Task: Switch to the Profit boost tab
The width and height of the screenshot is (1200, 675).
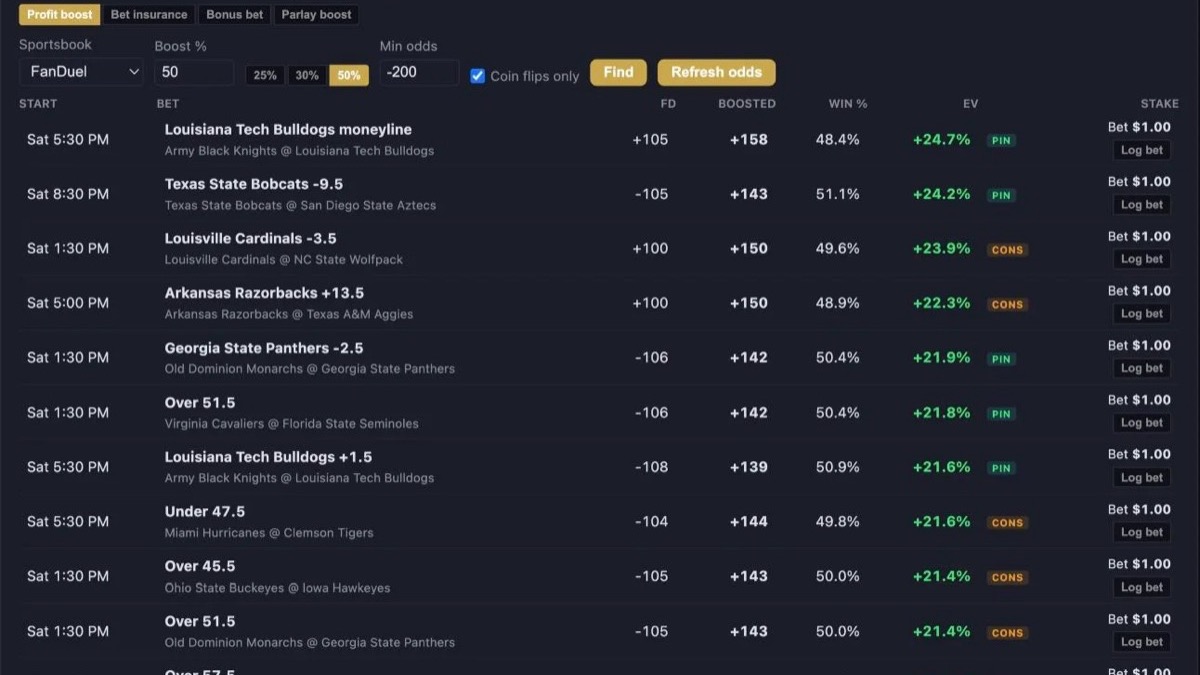Action: click(60, 15)
